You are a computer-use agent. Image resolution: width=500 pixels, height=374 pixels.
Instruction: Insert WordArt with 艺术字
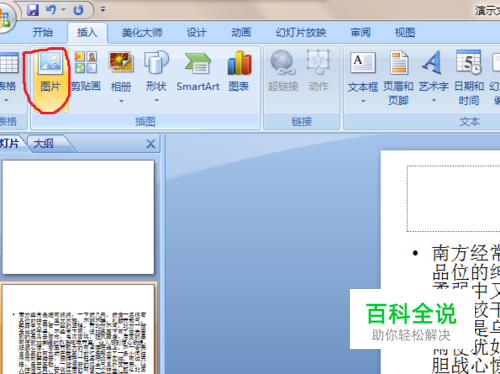[x=433, y=71]
